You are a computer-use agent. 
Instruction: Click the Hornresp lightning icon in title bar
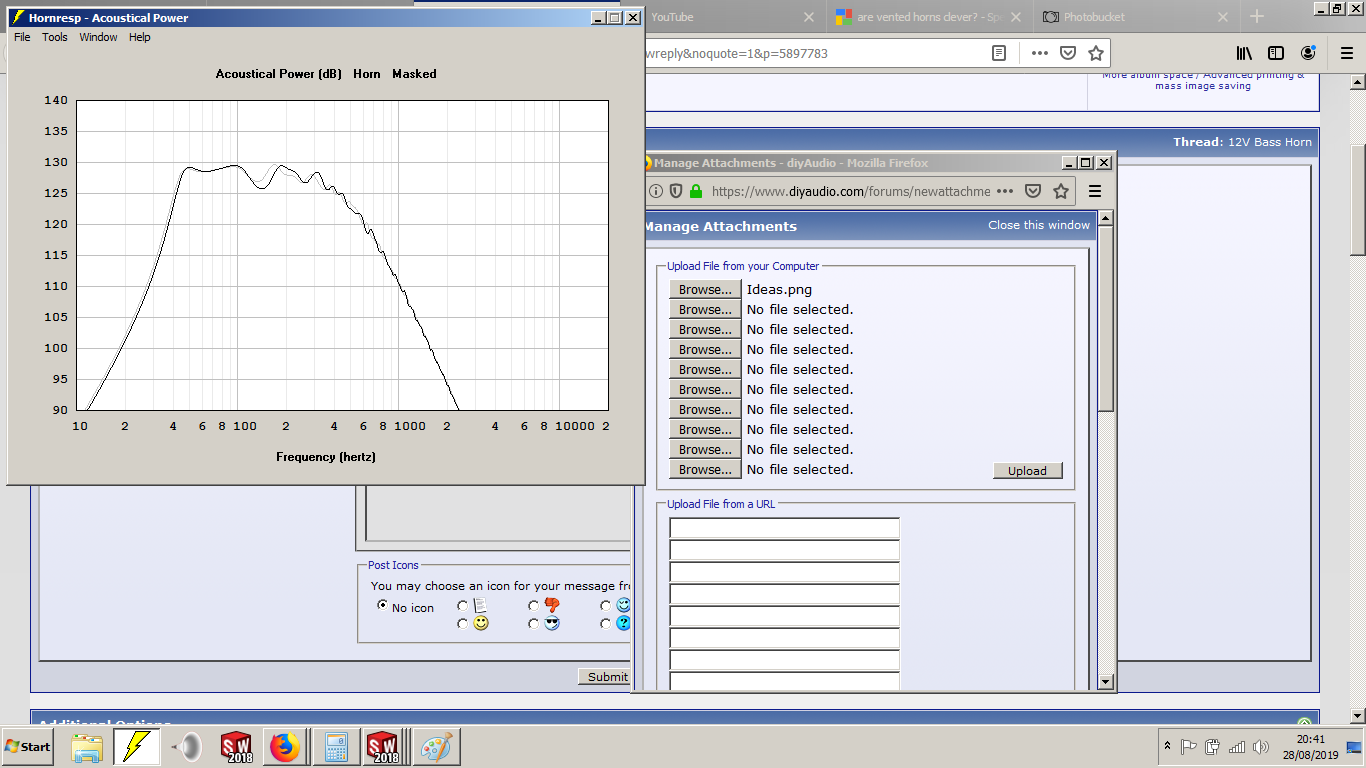(x=18, y=18)
